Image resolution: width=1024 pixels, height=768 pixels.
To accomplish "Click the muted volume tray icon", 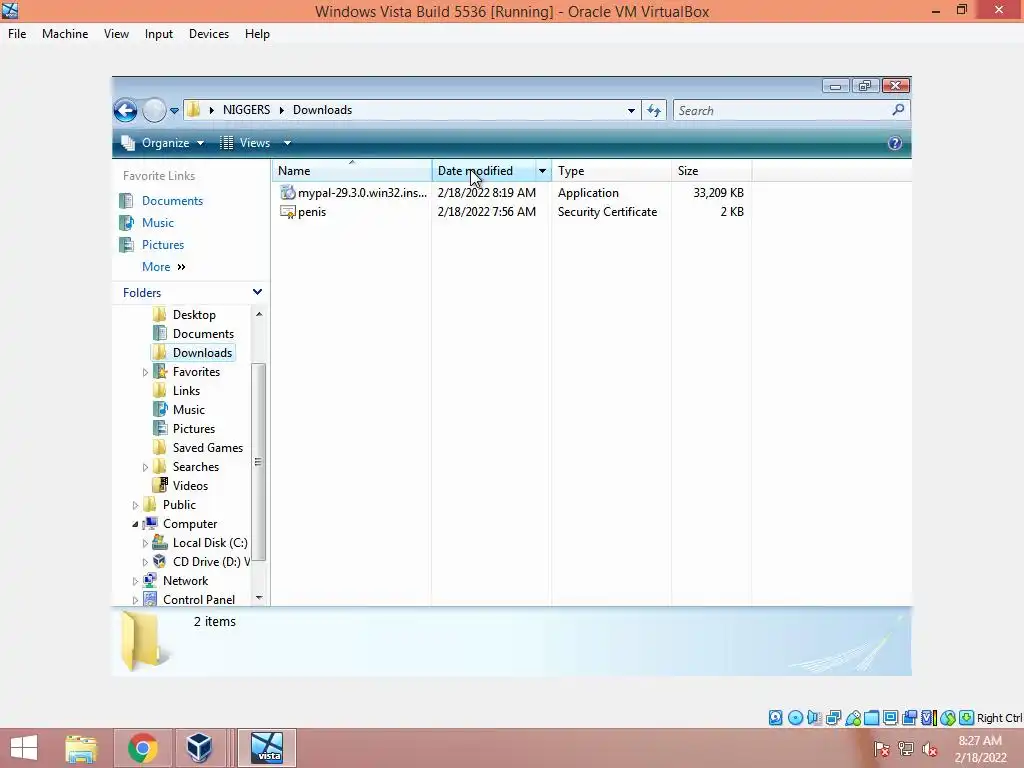I will (929, 748).
